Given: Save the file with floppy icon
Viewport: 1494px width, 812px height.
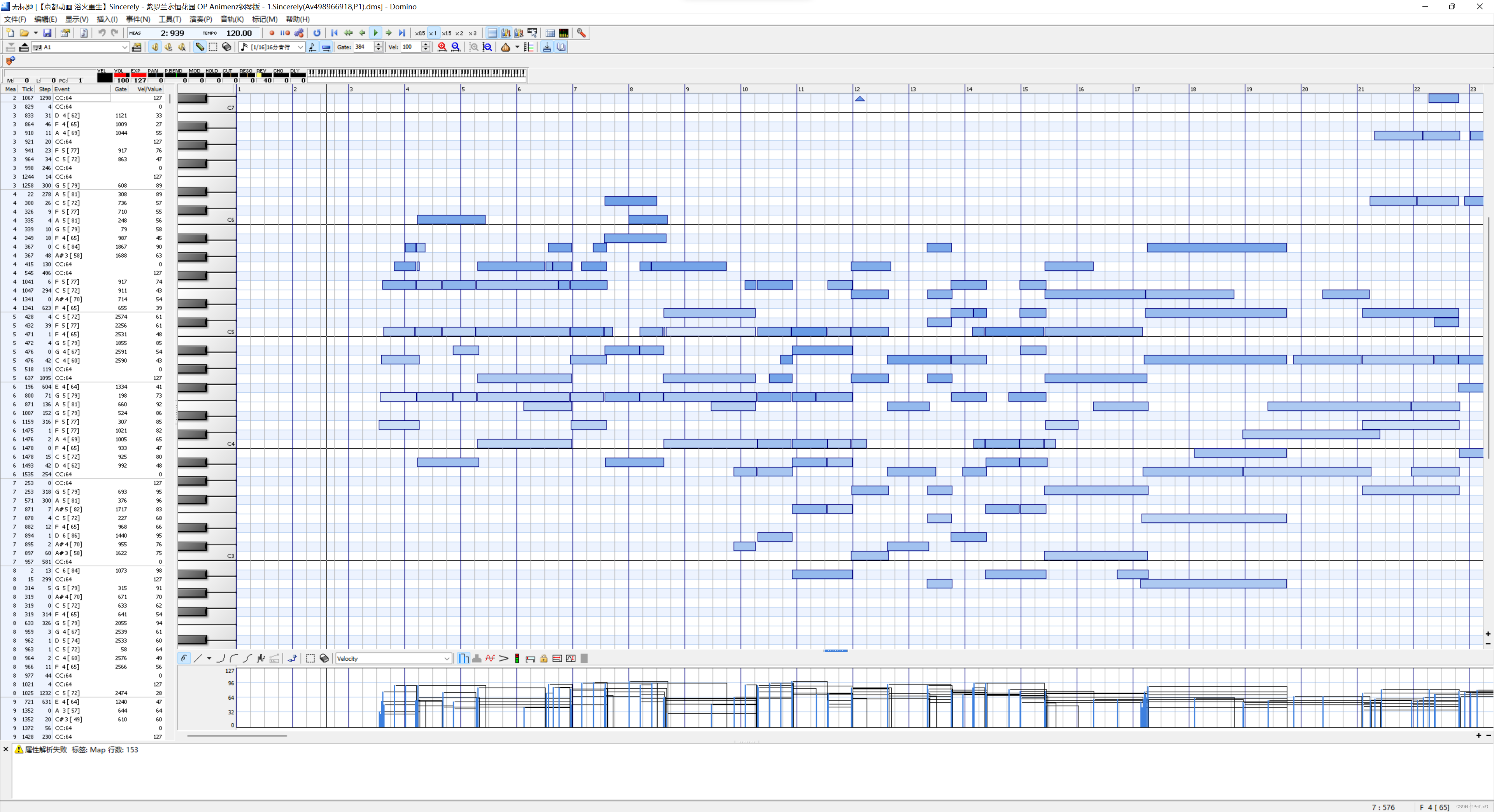Looking at the screenshot, I should point(47,33).
